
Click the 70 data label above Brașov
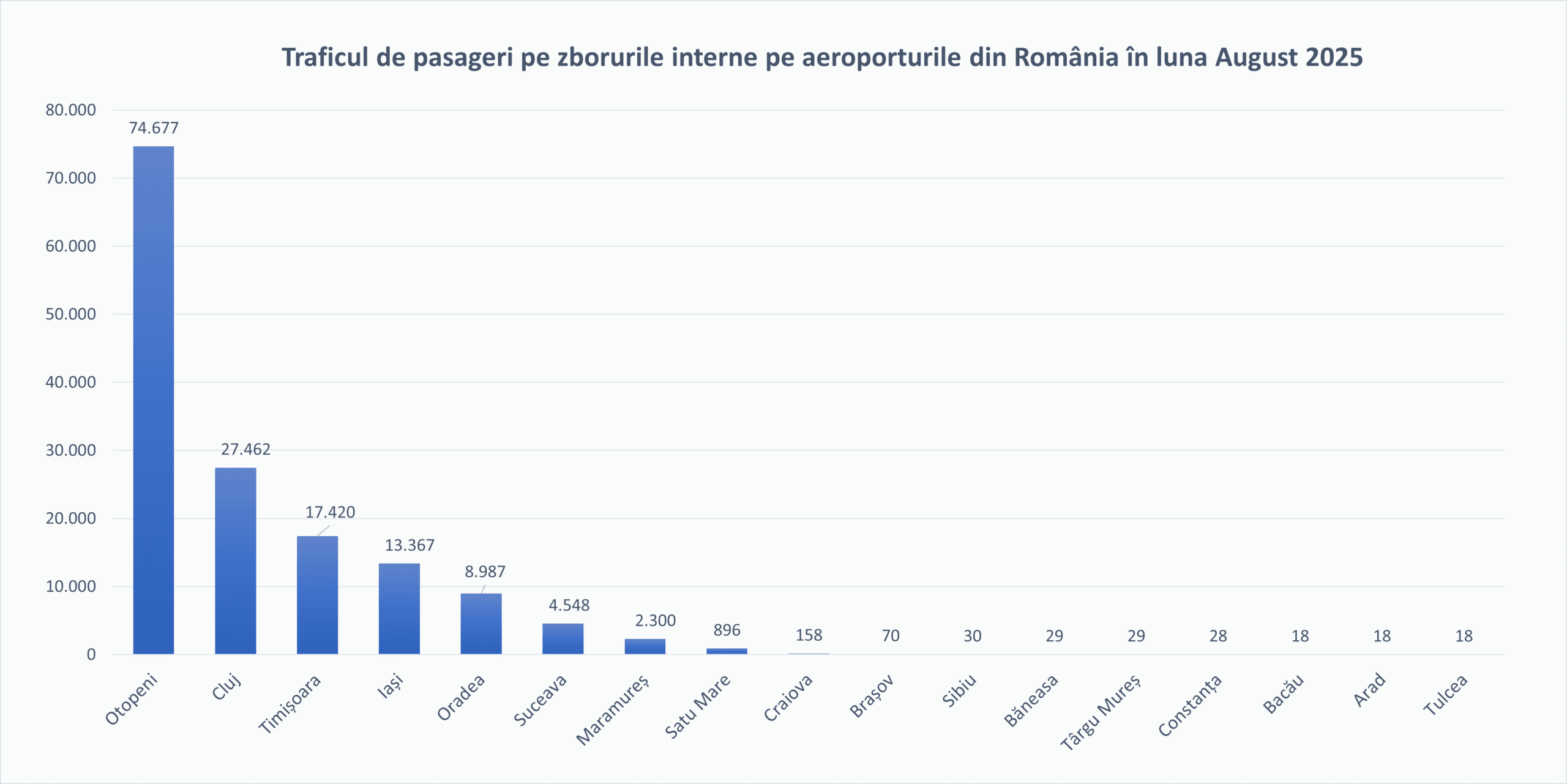(891, 636)
